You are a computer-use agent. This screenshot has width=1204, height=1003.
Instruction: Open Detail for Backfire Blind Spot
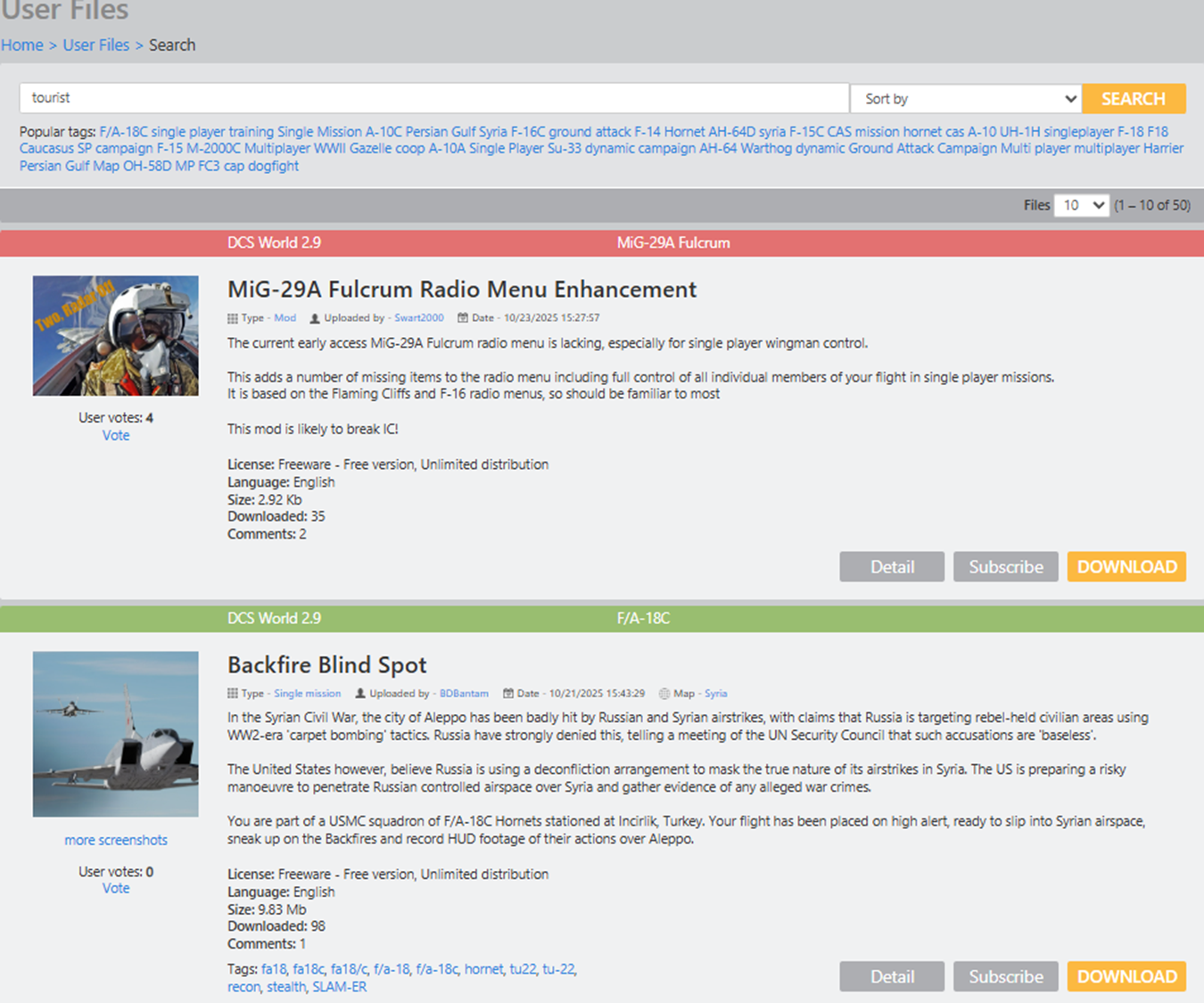click(892, 976)
